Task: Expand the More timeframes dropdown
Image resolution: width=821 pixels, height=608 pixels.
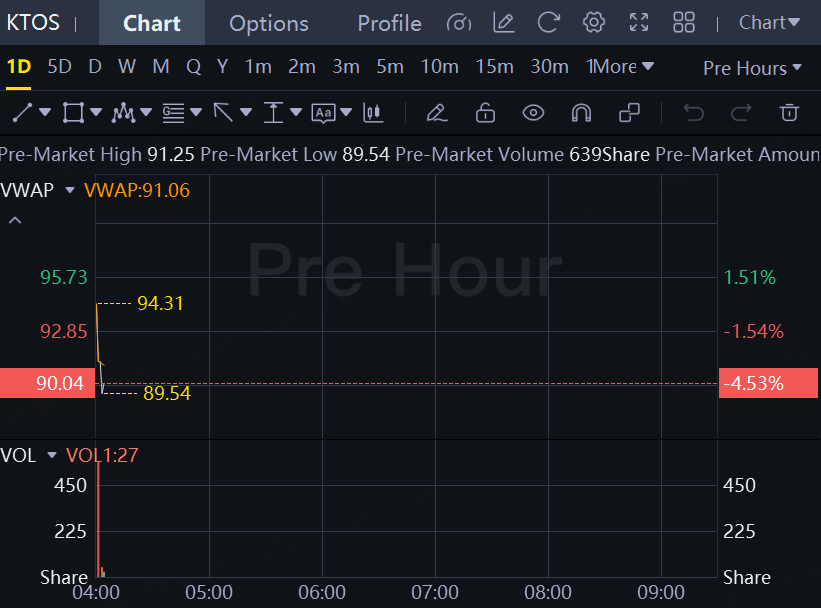Action: tap(620, 67)
